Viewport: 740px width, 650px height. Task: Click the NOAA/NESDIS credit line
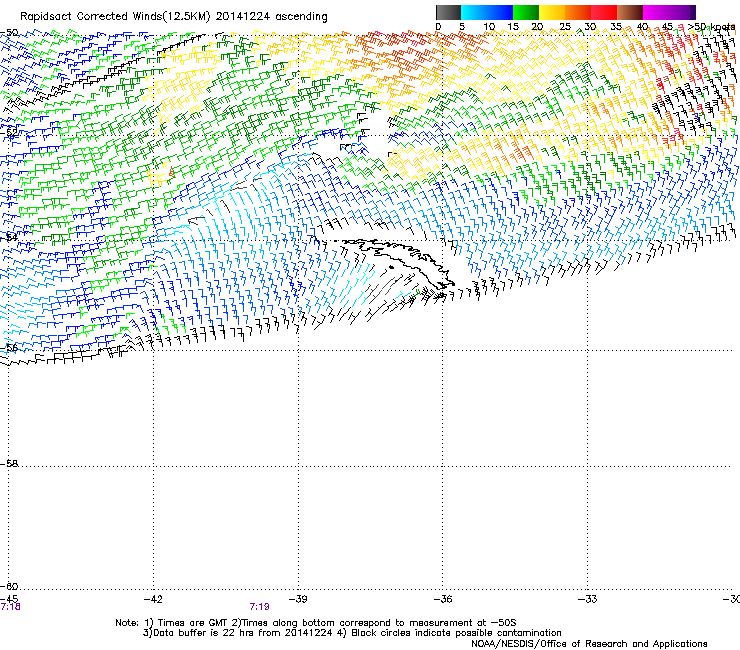pyautogui.click(x=589, y=644)
